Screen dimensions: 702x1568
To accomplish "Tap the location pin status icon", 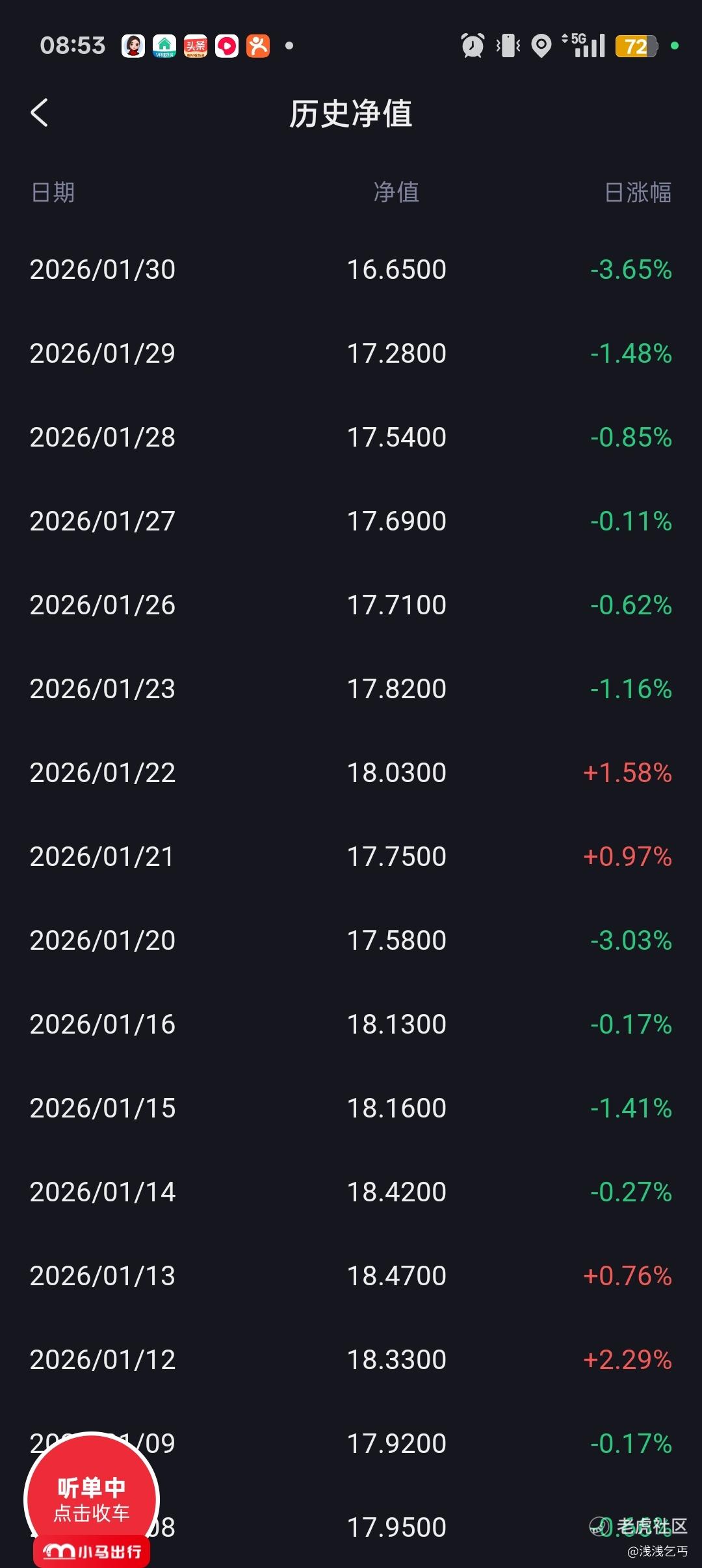I will [x=541, y=46].
